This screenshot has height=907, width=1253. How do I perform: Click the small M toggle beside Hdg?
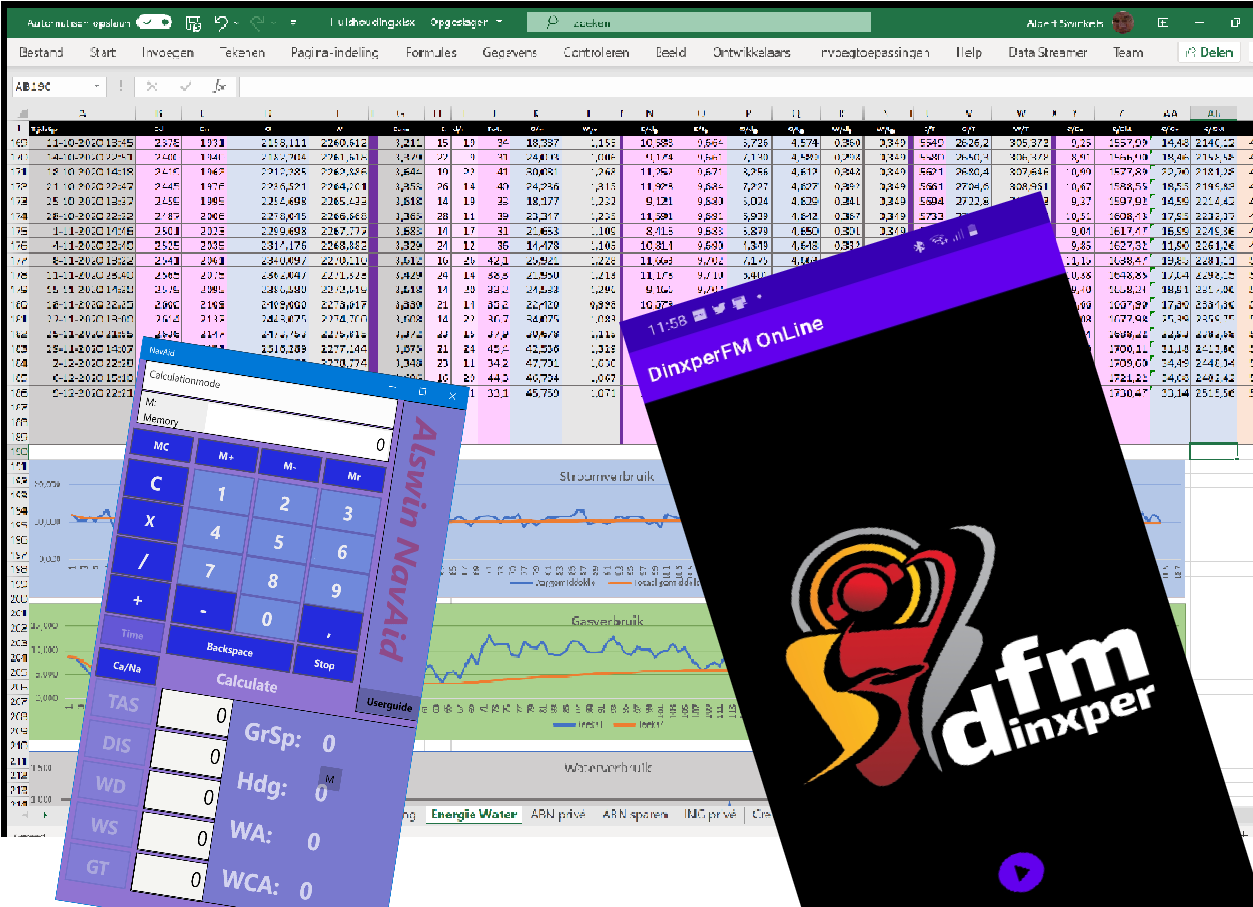330,778
